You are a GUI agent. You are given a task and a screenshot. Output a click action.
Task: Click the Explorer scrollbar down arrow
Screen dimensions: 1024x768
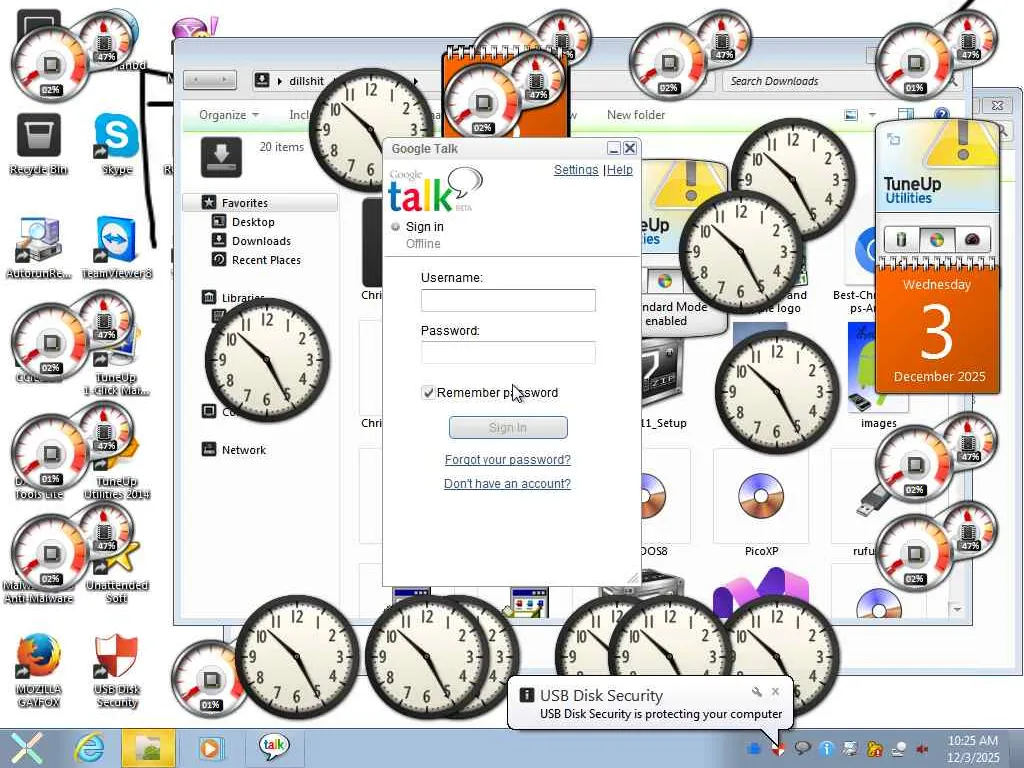pos(957,609)
